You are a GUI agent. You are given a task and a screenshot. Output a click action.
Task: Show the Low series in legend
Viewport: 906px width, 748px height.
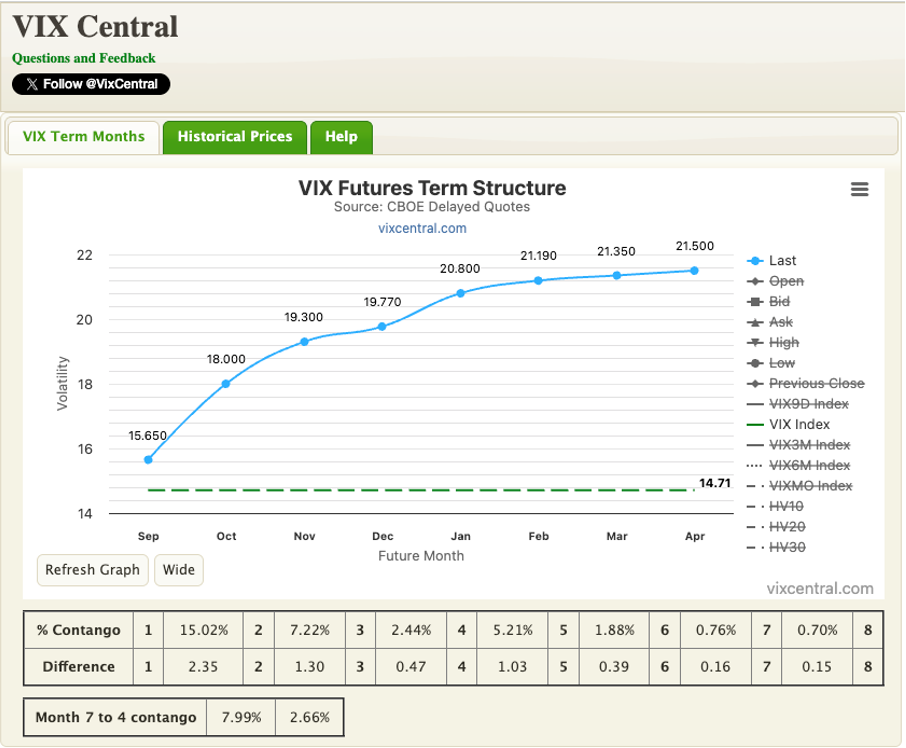771,363
